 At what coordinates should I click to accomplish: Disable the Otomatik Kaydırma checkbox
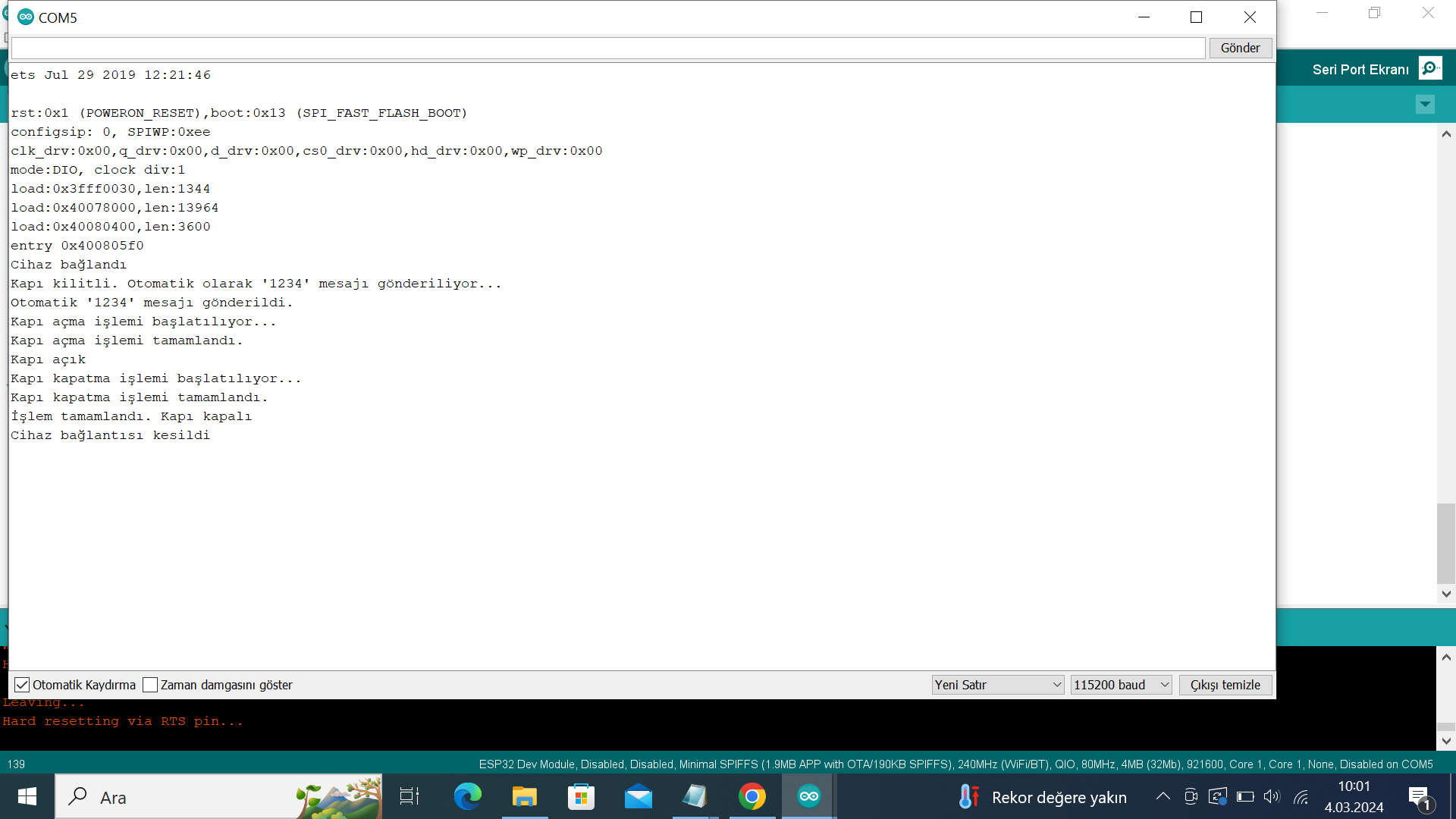22,685
